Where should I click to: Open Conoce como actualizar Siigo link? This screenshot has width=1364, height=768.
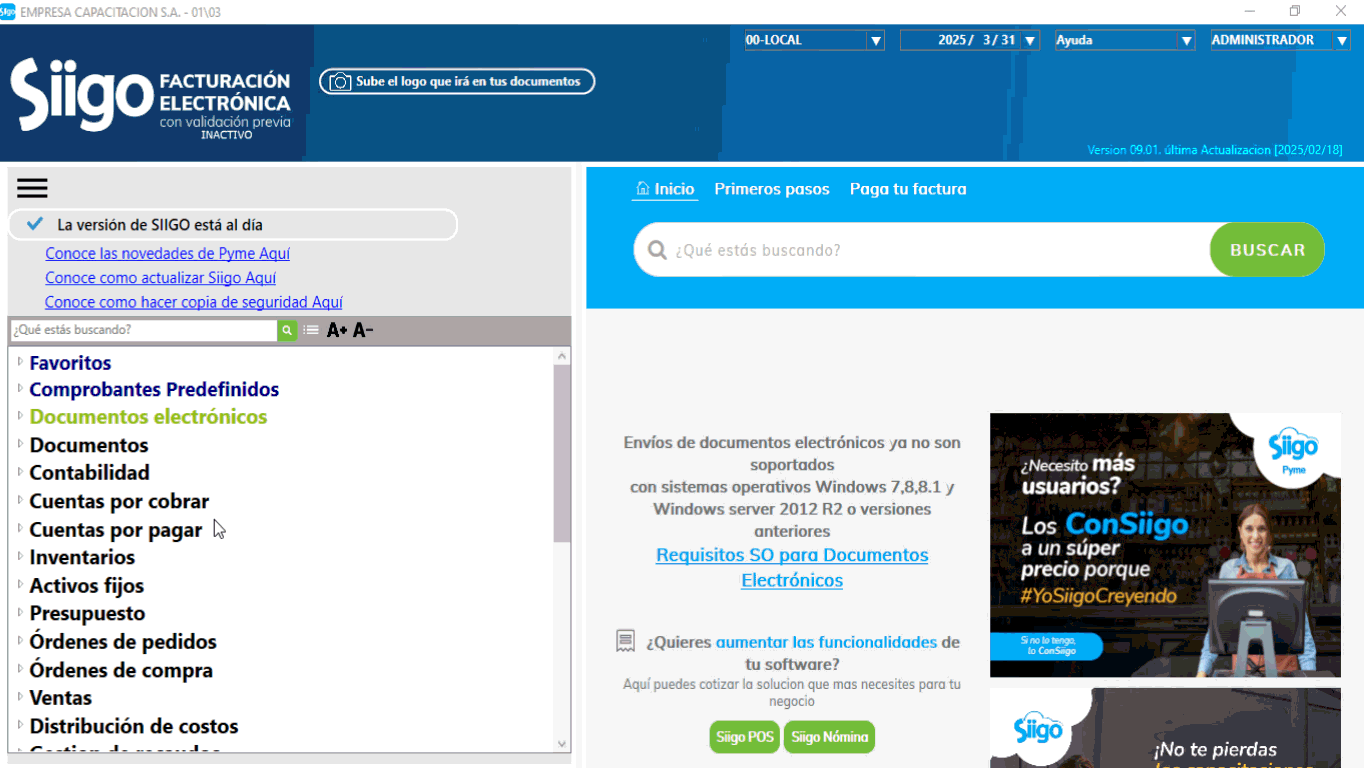click(x=161, y=278)
